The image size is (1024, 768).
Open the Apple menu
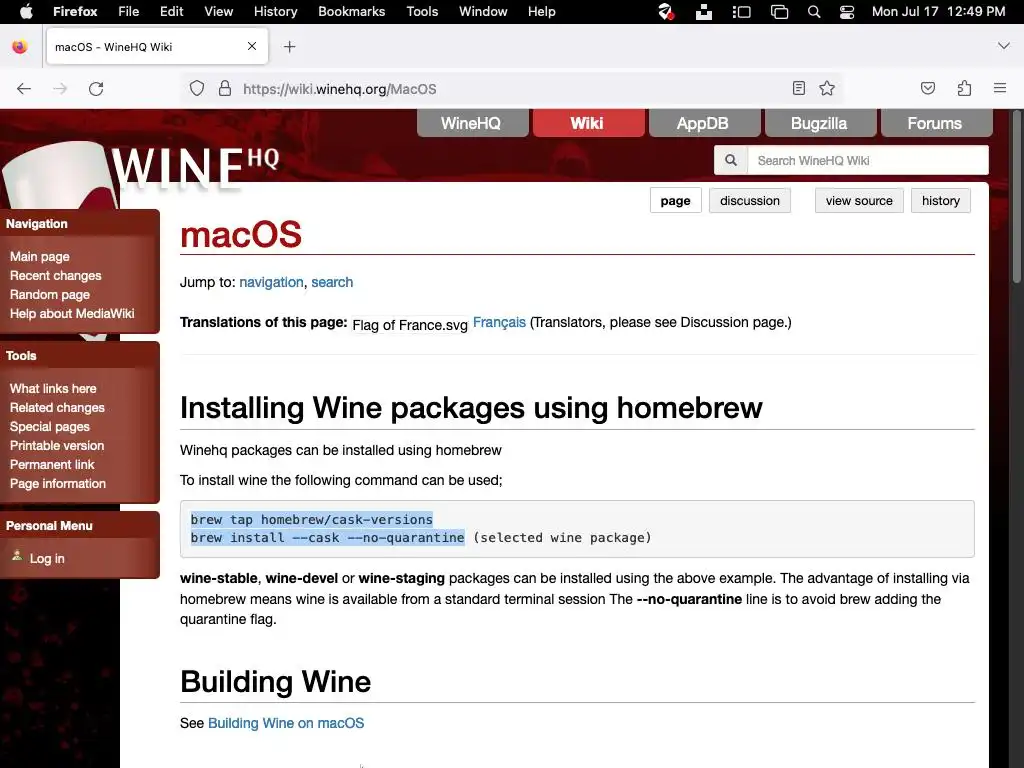(26, 11)
